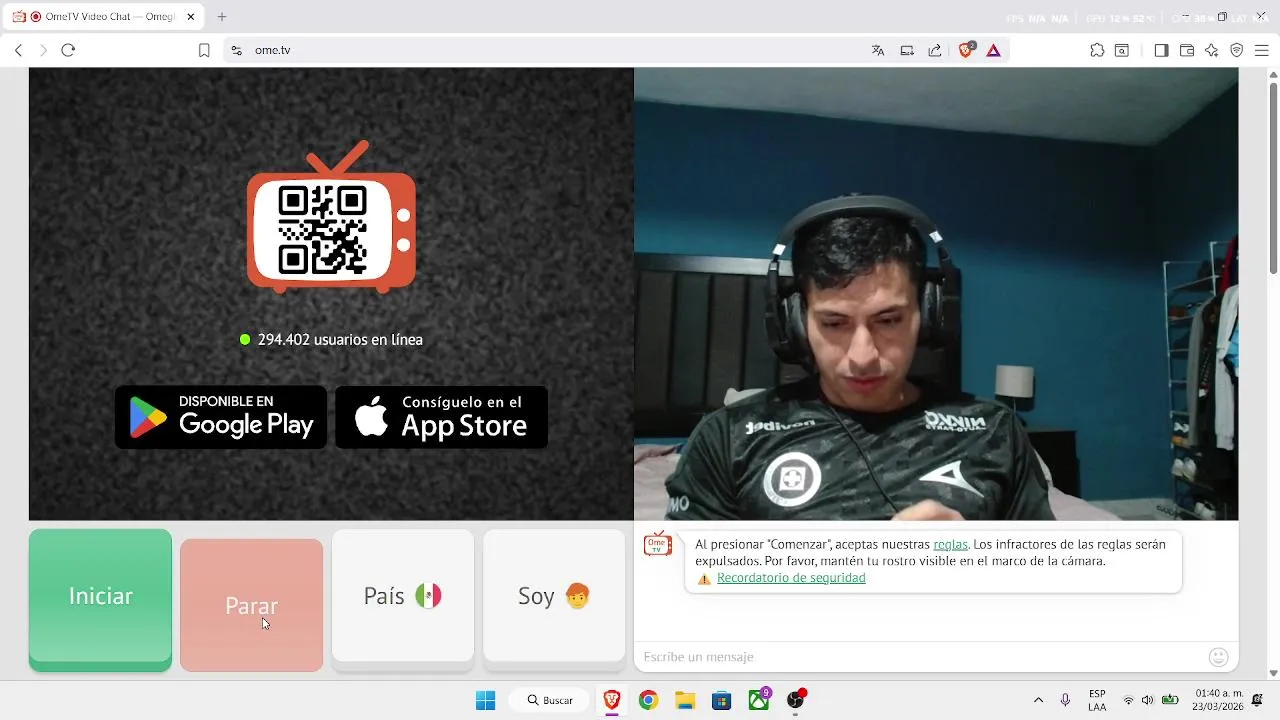This screenshot has width=1280, height=720.
Task: Open the volume speaker icon in tray
Action: 1147,700
